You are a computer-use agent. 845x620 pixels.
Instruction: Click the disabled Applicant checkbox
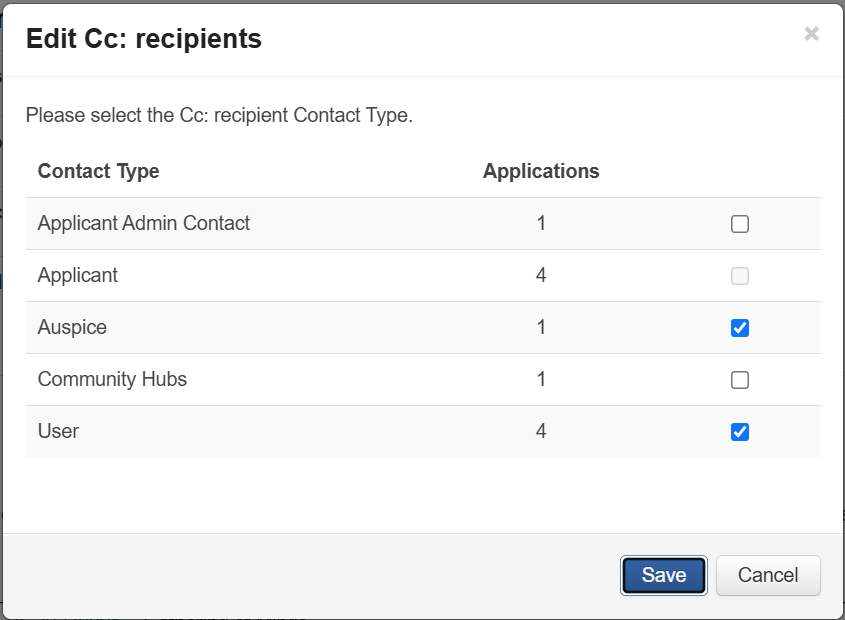740,276
